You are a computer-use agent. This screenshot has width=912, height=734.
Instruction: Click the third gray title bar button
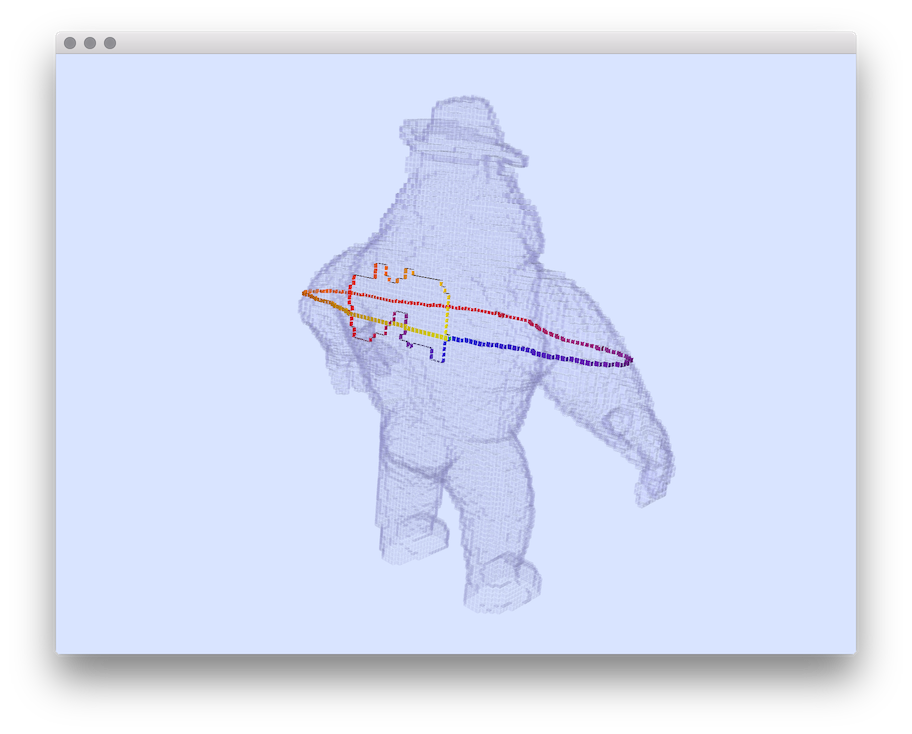point(110,43)
